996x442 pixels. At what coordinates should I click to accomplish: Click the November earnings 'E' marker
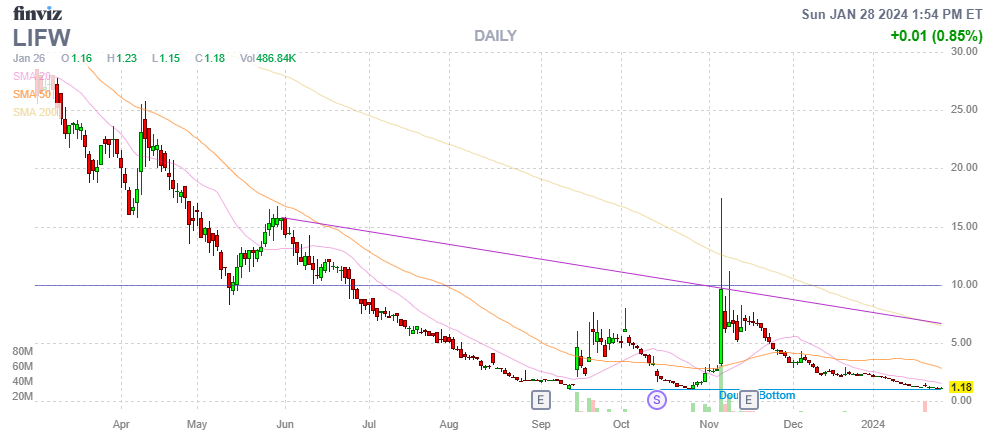click(x=747, y=400)
